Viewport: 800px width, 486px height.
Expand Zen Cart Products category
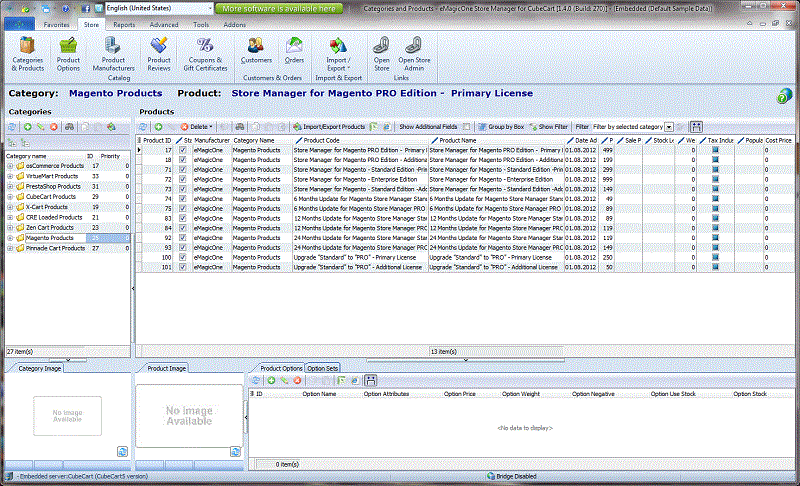click(x=10, y=228)
